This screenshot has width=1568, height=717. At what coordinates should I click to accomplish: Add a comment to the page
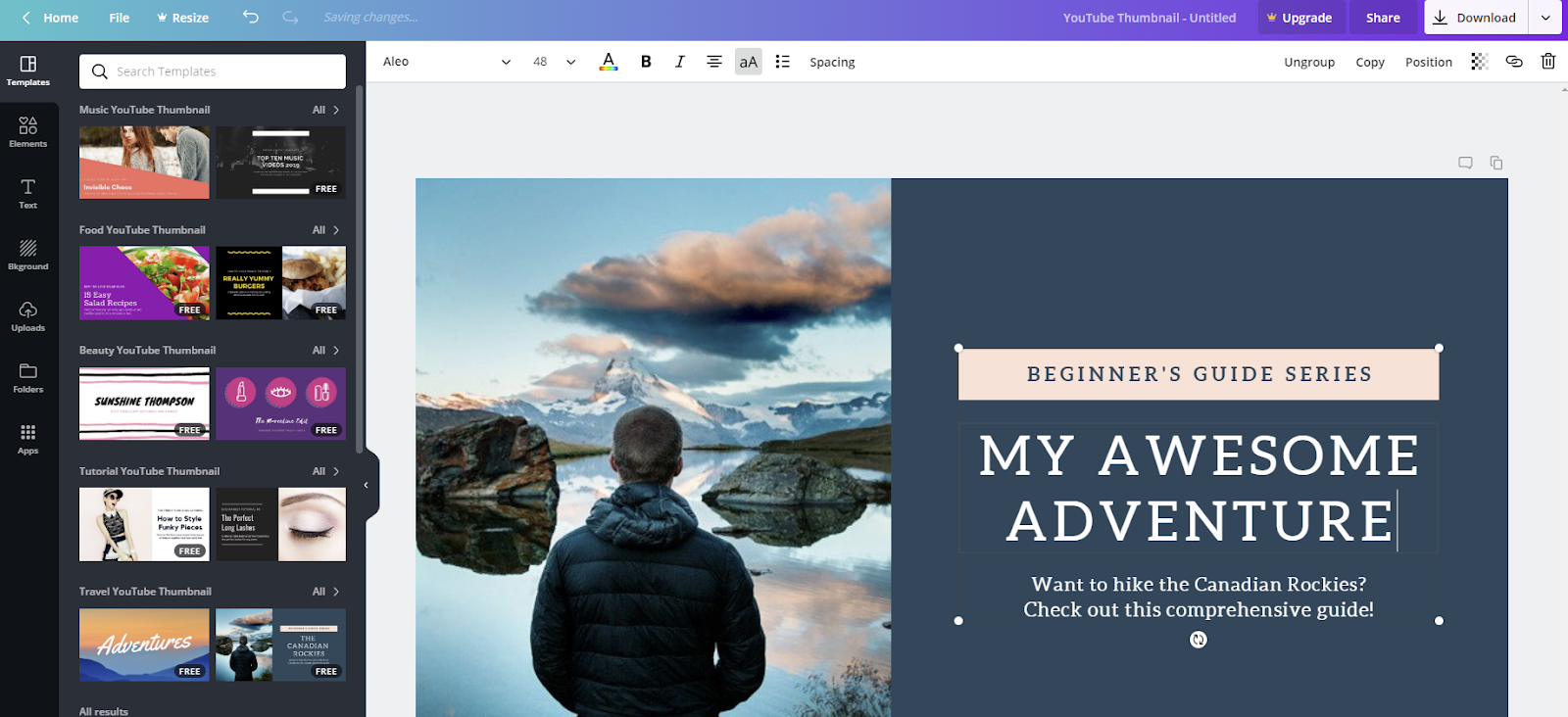click(x=1465, y=163)
